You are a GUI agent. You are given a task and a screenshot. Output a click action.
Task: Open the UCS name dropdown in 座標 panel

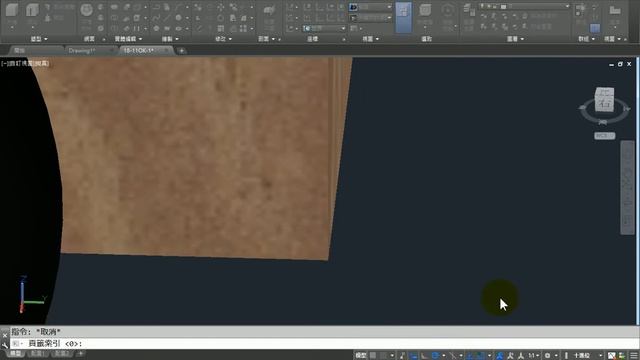pyautogui.click(x=324, y=28)
